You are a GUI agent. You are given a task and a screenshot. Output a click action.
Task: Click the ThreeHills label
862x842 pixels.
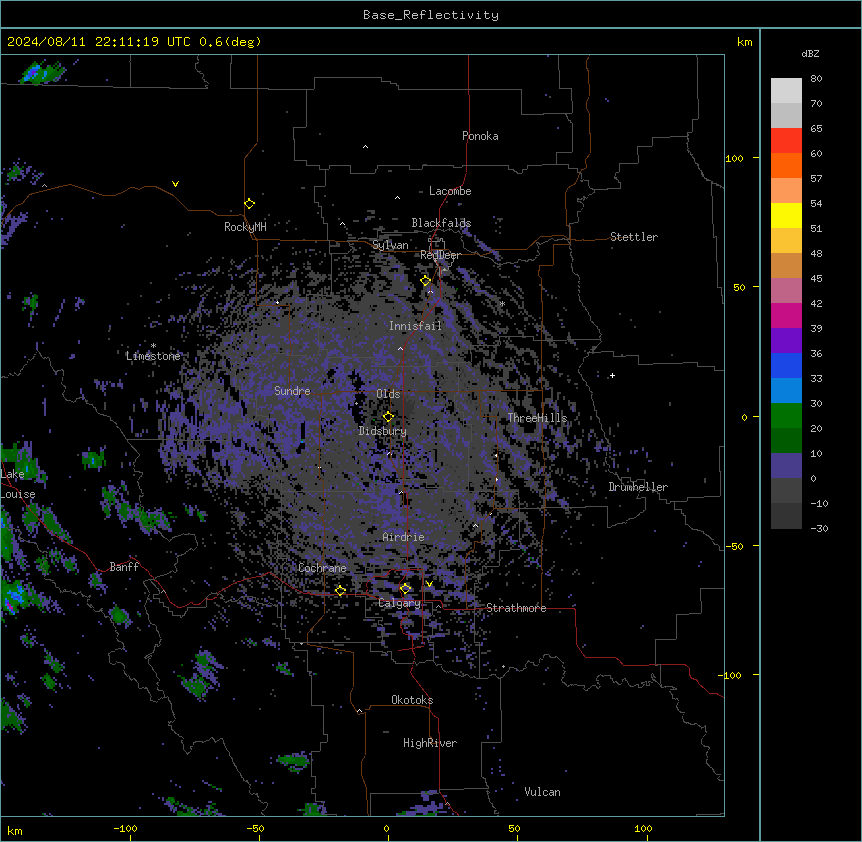pyautogui.click(x=537, y=418)
